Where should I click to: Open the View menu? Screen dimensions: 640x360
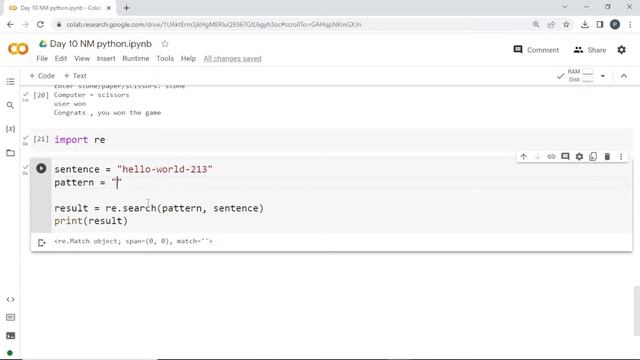coord(82,59)
